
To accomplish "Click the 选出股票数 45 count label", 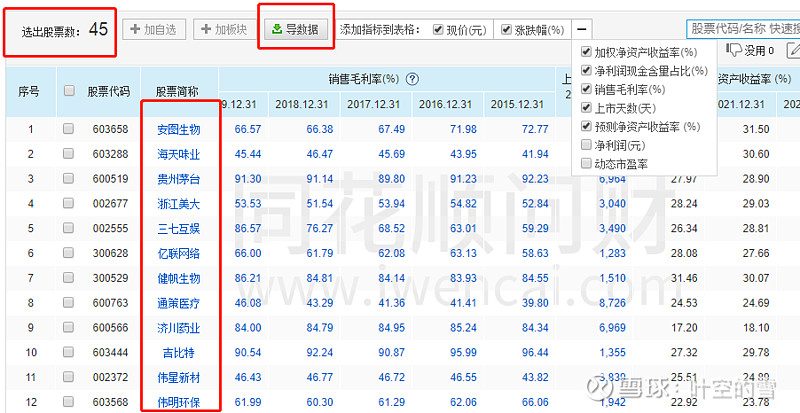I will pos(65,30).
